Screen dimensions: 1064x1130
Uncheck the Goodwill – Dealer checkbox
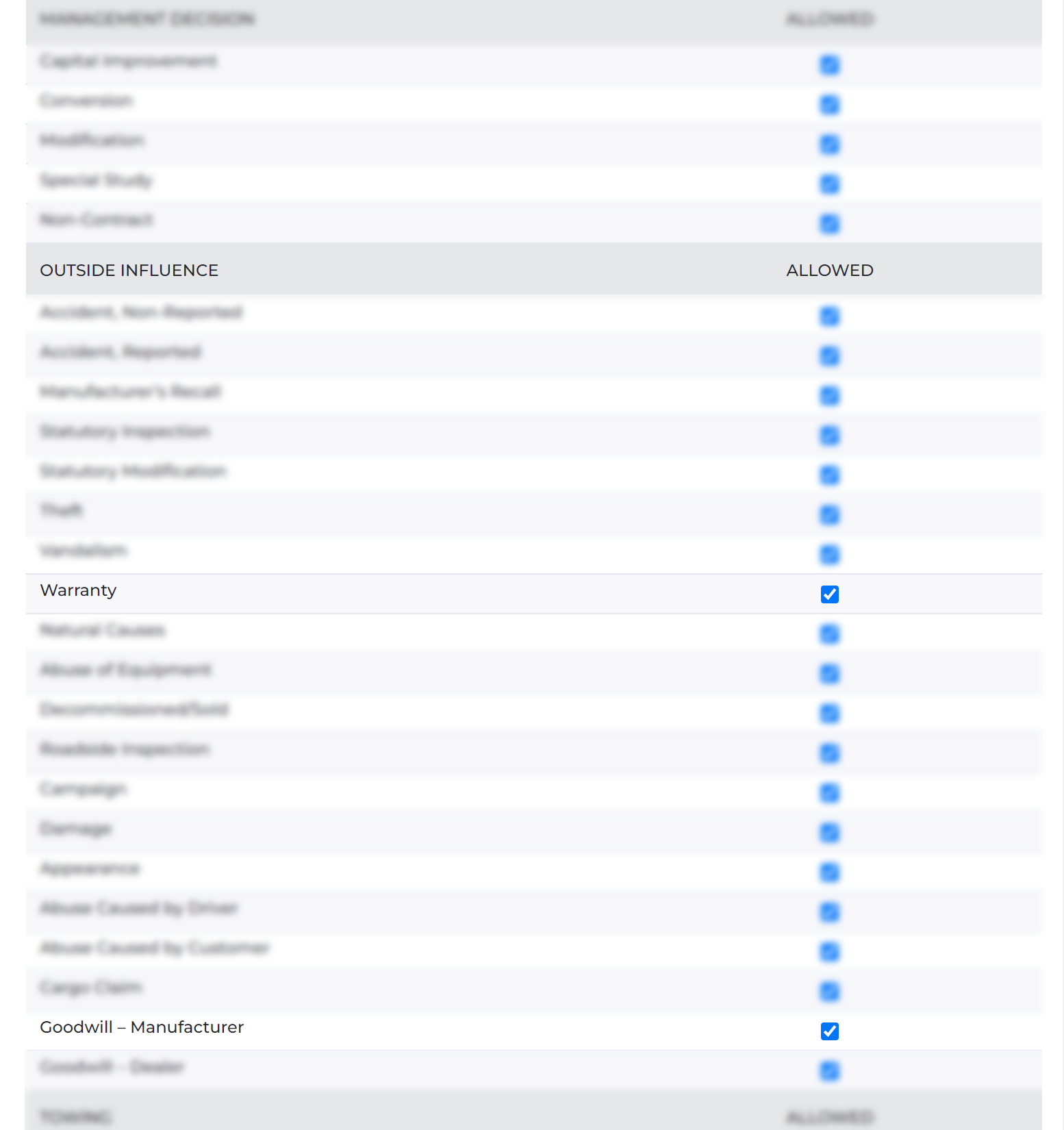(829, 1071)
